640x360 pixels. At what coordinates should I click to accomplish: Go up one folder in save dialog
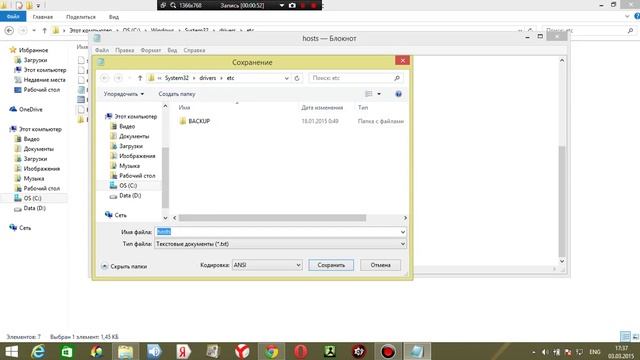140,78
